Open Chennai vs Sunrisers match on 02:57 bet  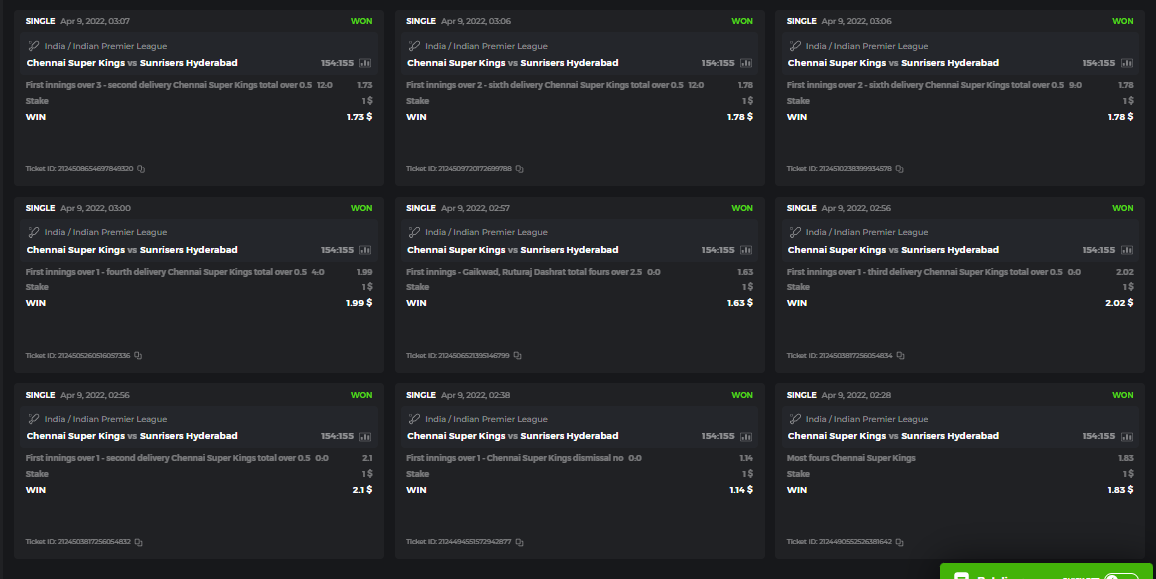[x=512, y=250]
